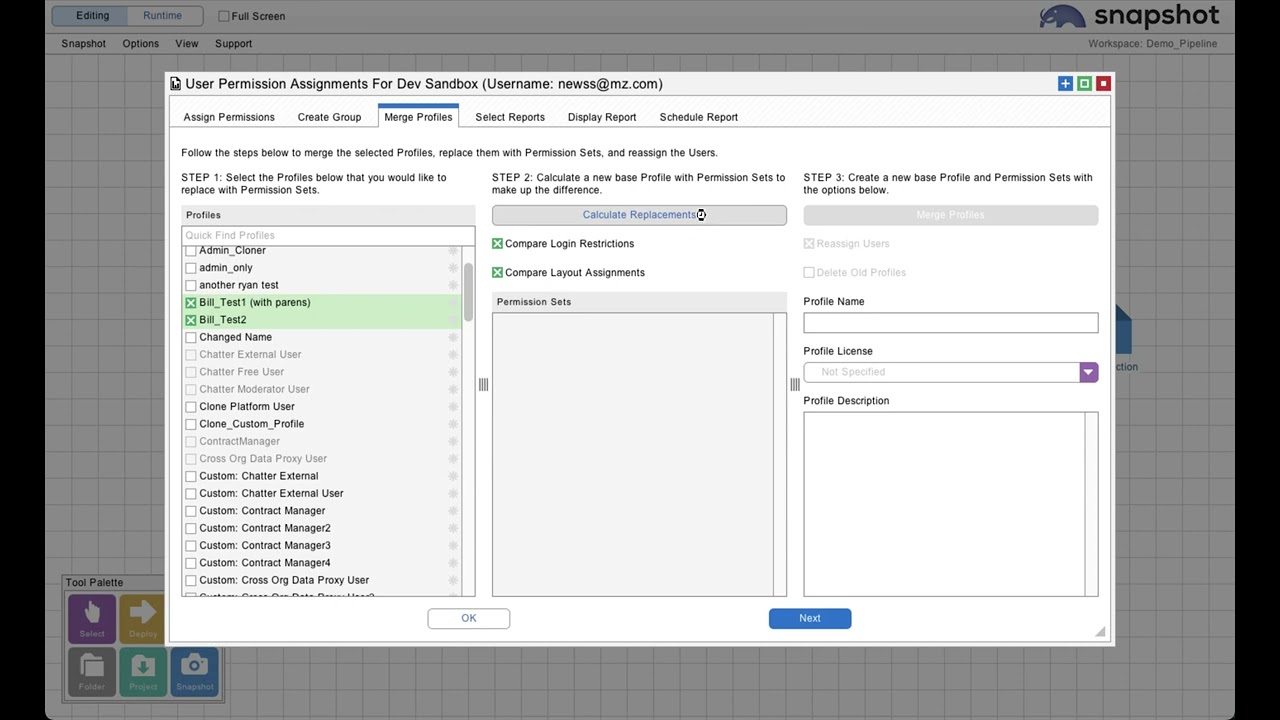Click the Folder tool icon

coord(91,671)
